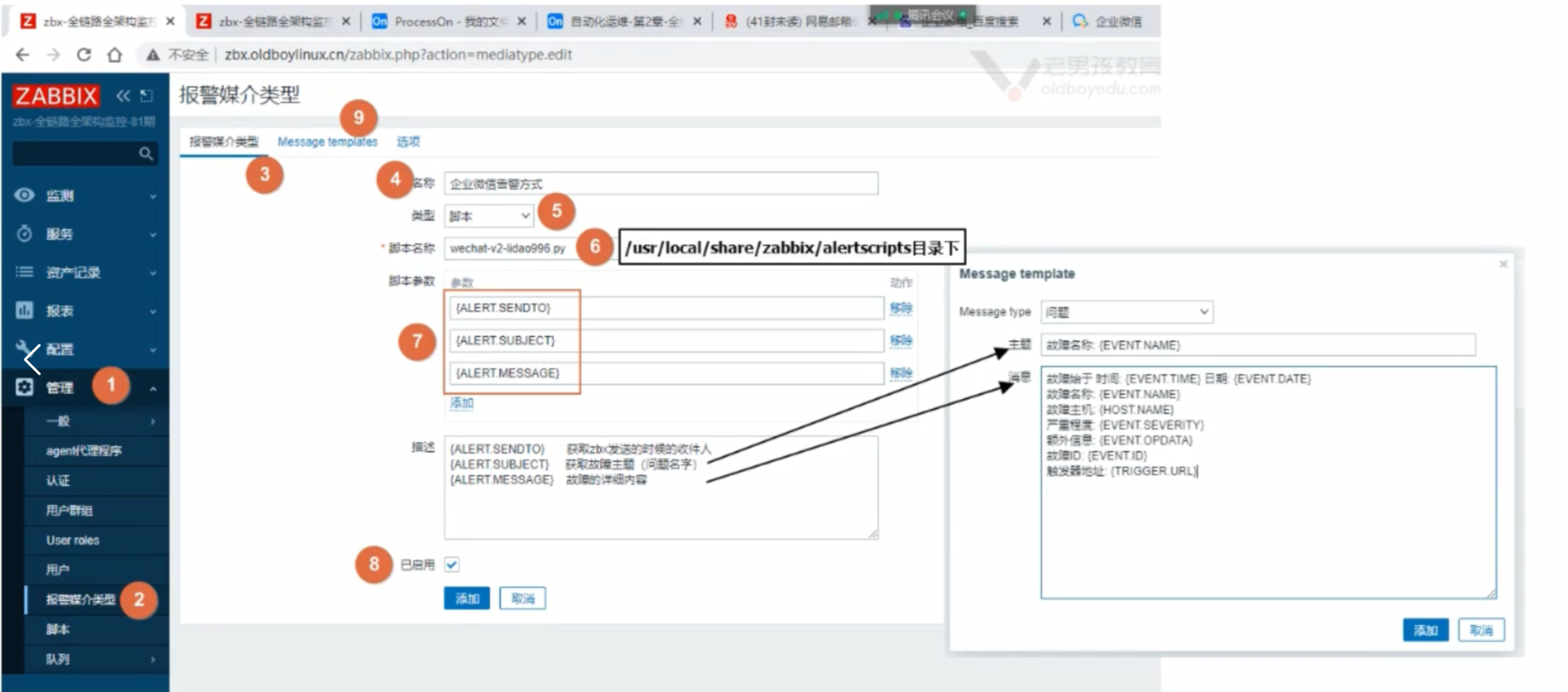
Task: Focus the {ALERT.MESSAGE} parameter field
Action: [x=666, y=373]
